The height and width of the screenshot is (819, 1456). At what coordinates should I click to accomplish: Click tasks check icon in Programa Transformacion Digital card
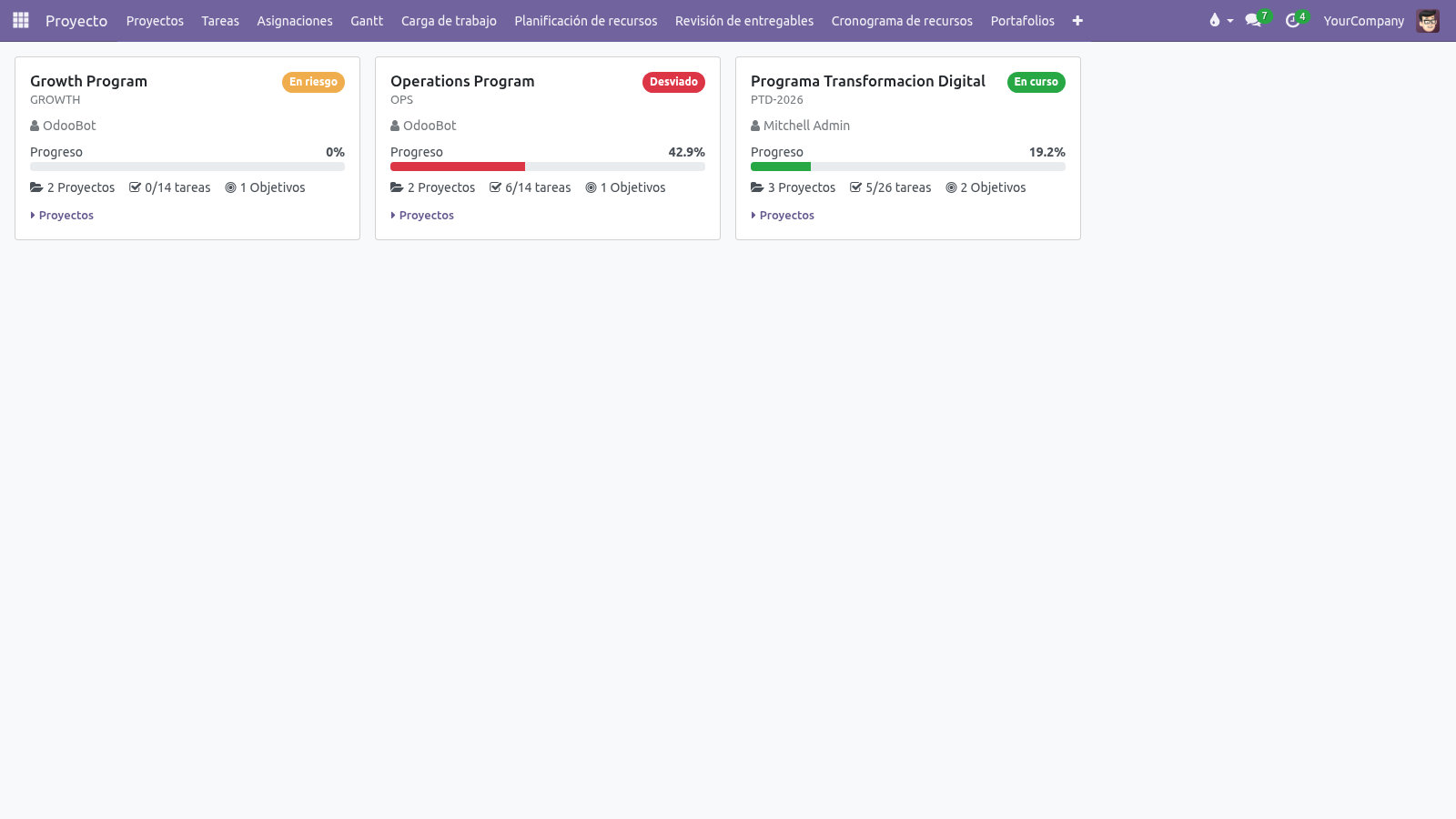coord(855,187)
